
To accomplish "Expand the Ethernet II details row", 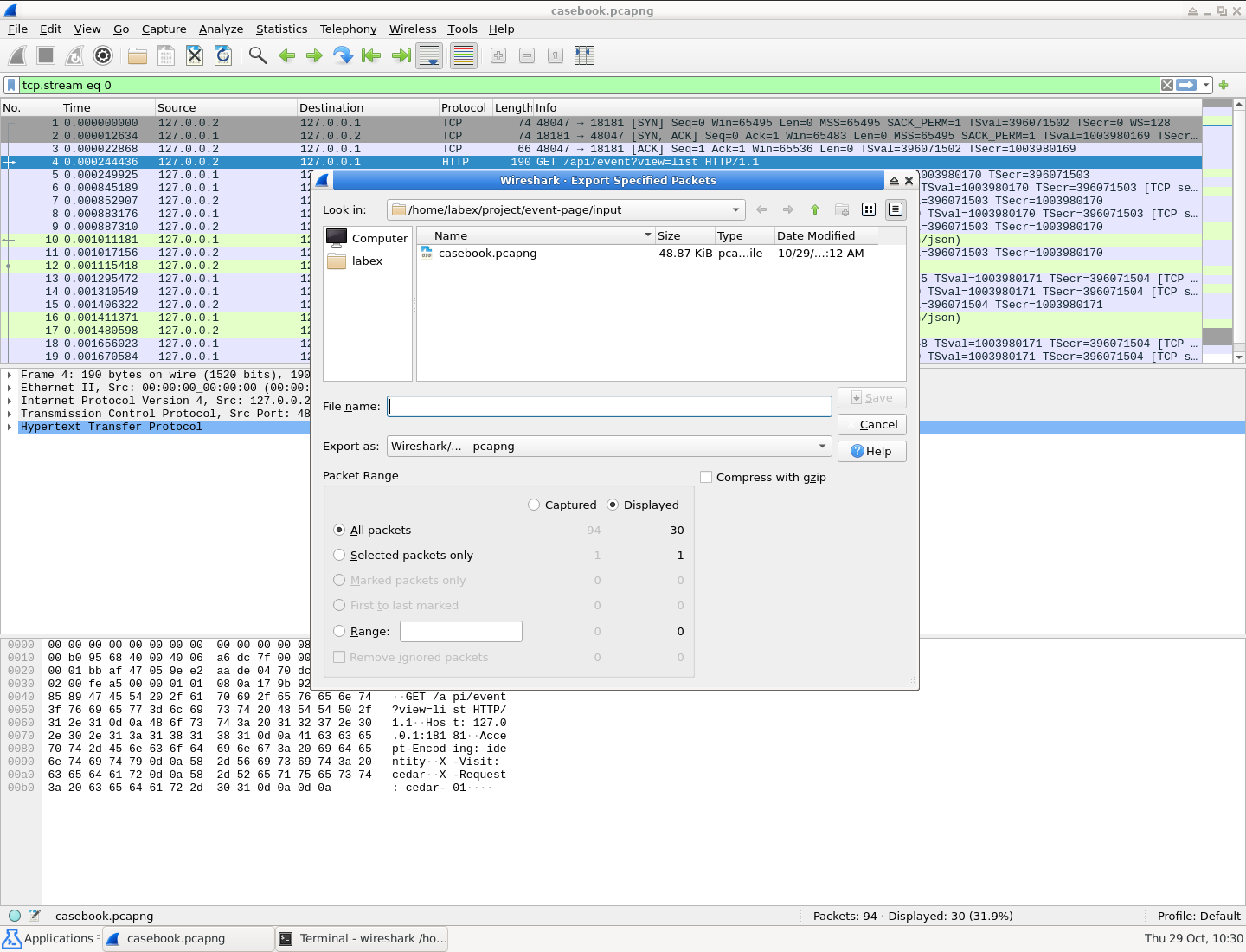I will point(10,388).
